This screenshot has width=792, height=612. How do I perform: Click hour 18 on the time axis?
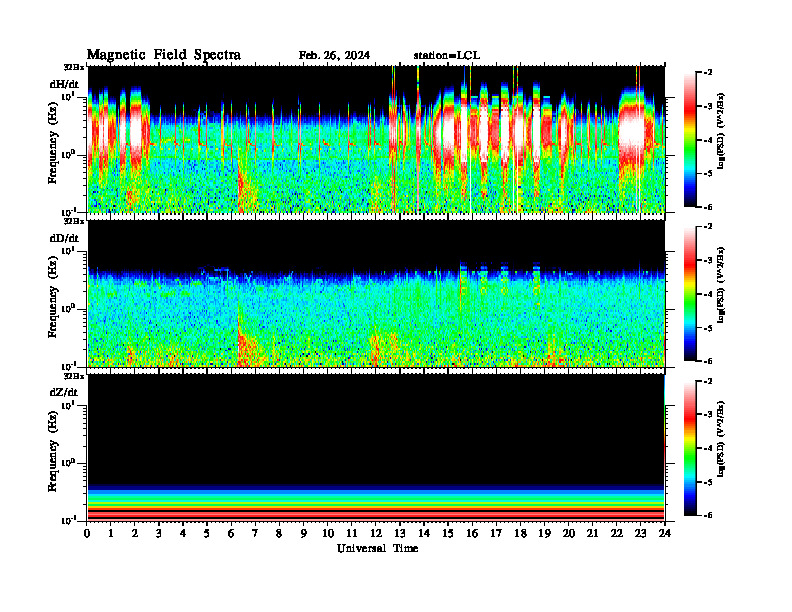pos(520,533)
